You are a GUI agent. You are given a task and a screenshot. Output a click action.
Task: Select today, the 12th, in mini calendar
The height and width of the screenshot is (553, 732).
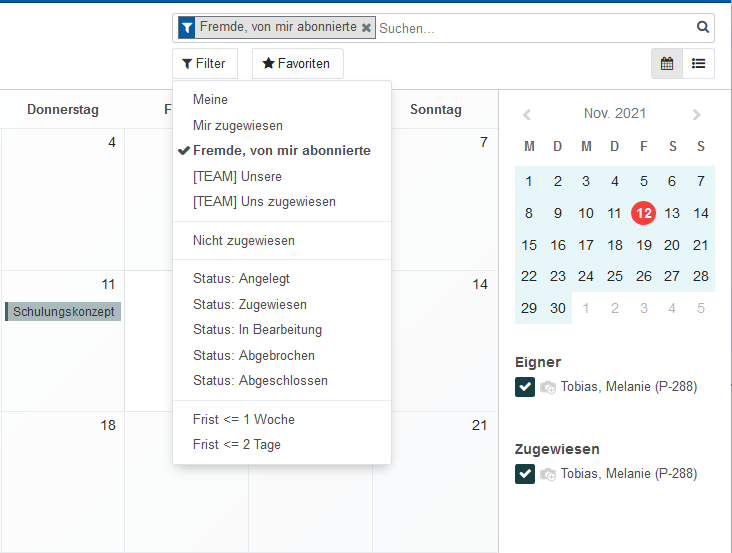coord(643,213)
